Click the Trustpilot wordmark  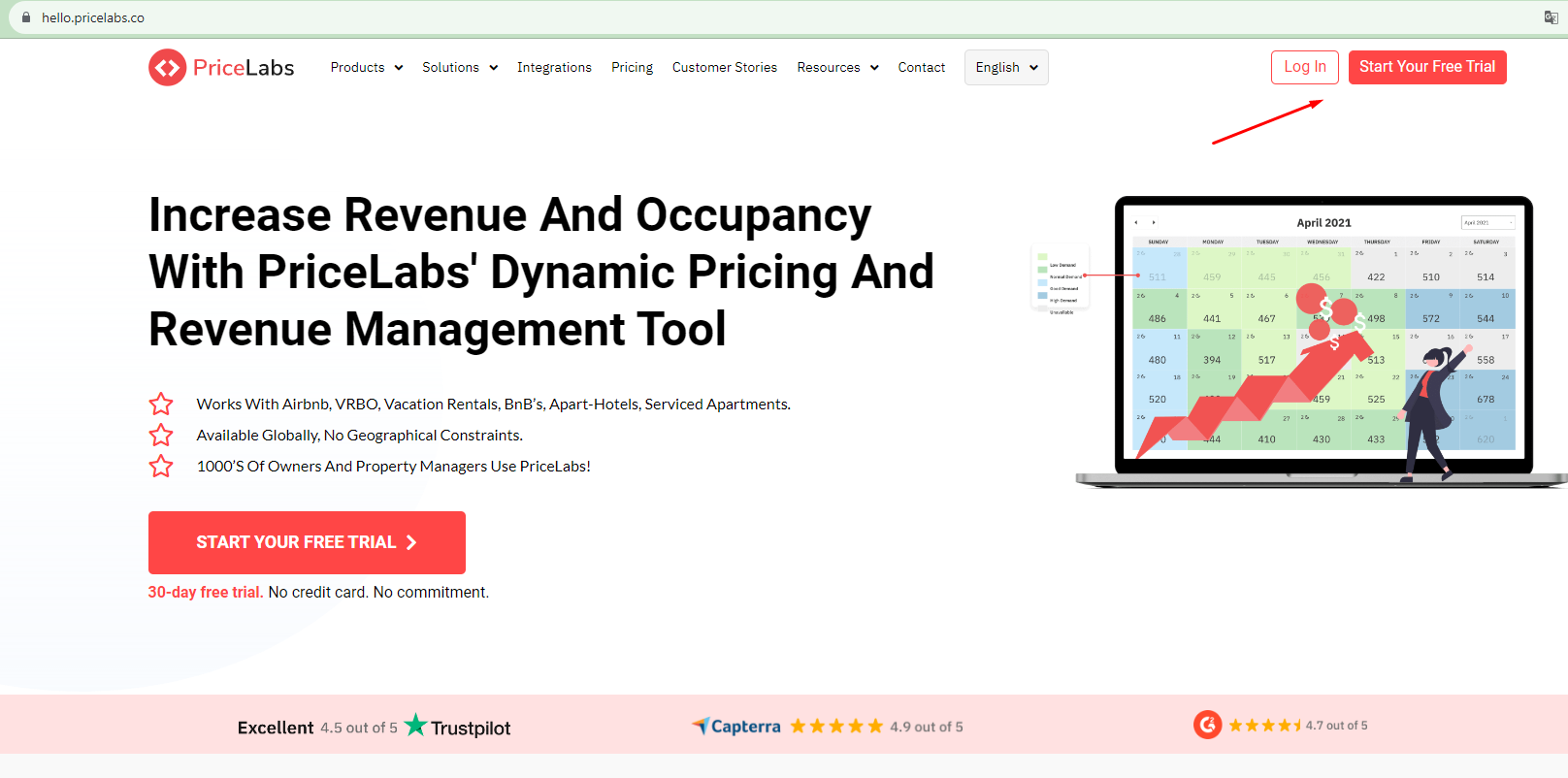(471, 729)
